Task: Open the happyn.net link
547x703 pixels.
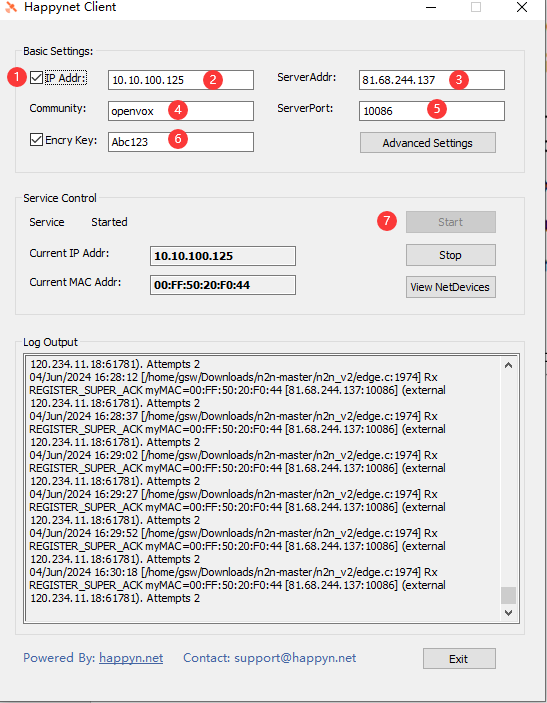Action: tap(131, 658)
